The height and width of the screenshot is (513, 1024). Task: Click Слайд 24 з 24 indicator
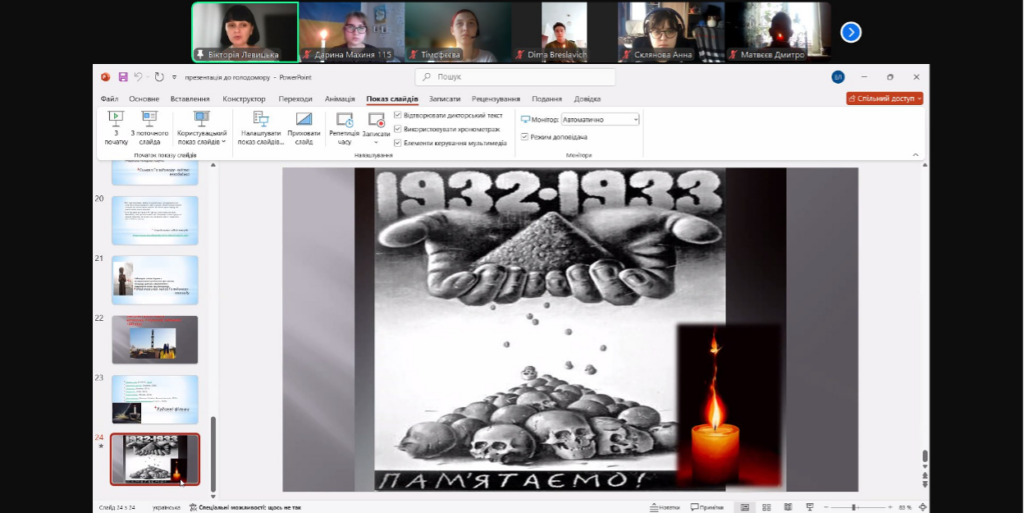pyautogui.click(x=118, y=507)
